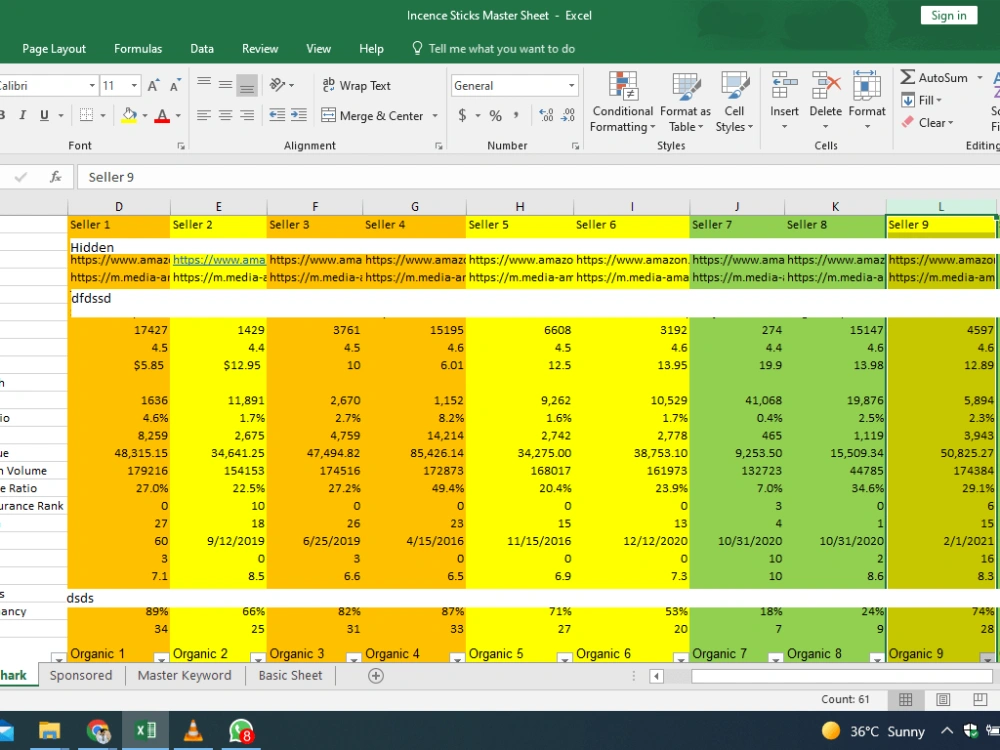Apply underline formatting

click(44, 115)
